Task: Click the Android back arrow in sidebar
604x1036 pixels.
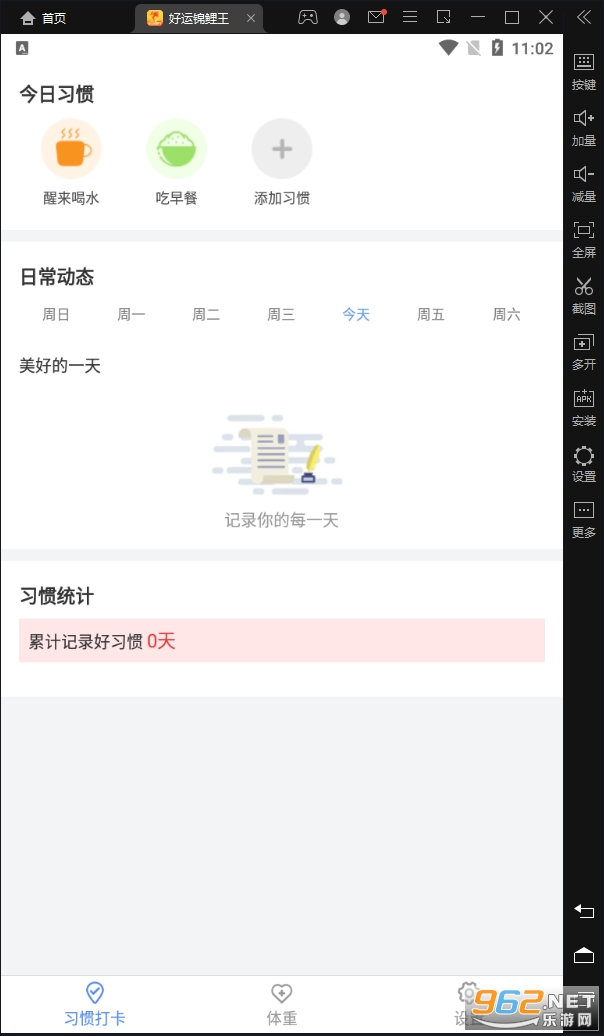Action: pyautogui.click(x=584, y=911)
